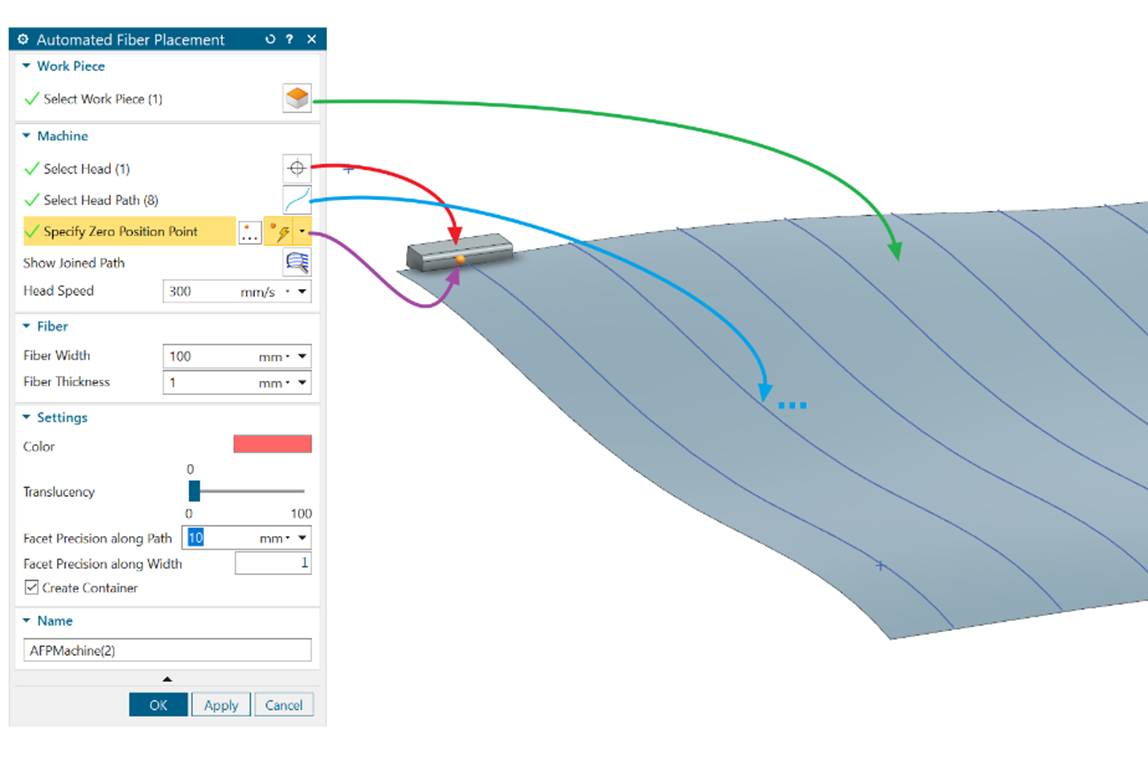Image resolution: width=1148 pixels, height=766 pixels.
Task: Open the point type dropdown arrow
Action: [x=303, y=232]
